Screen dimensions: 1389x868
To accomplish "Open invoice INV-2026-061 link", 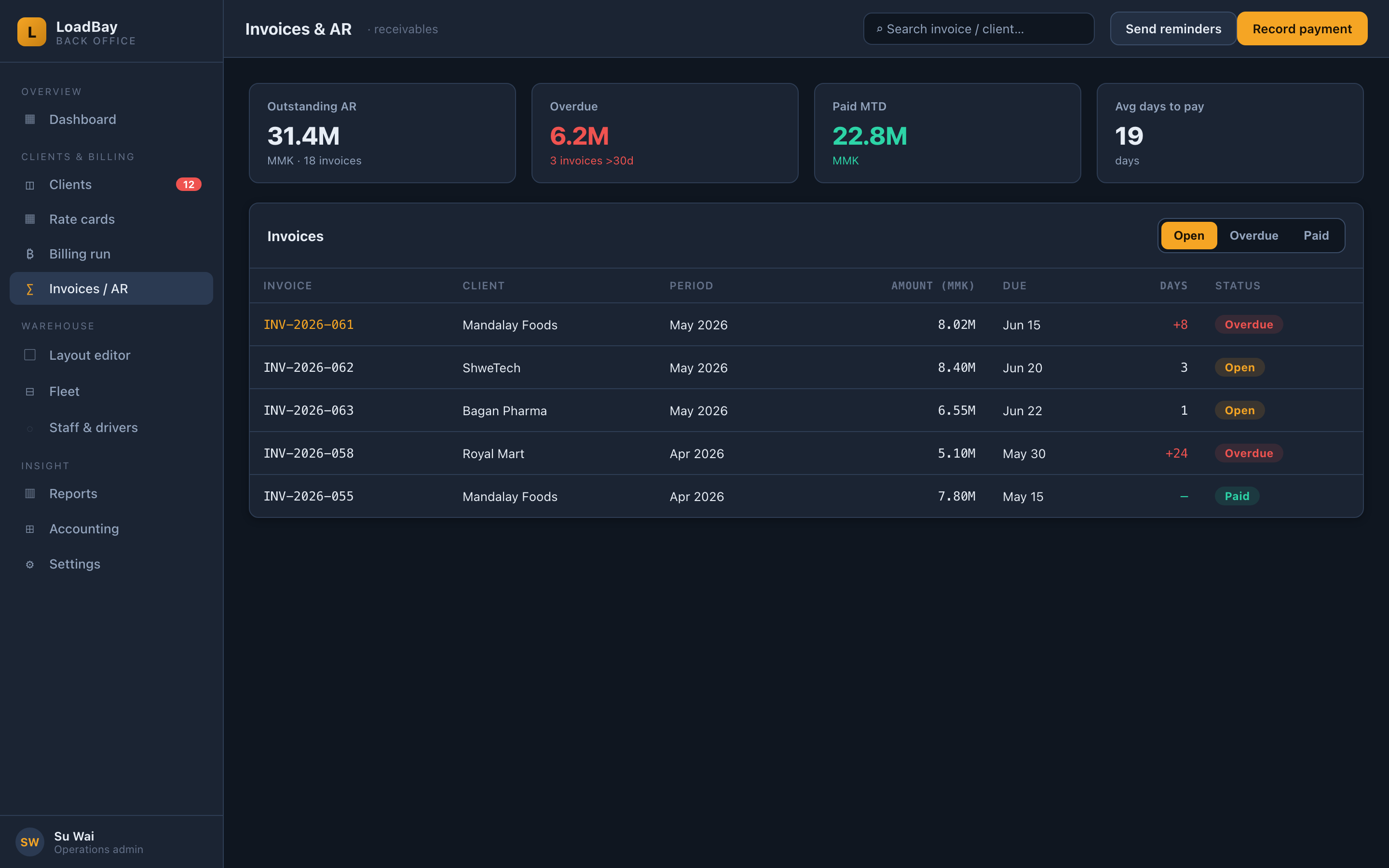I will coord(309,325).
